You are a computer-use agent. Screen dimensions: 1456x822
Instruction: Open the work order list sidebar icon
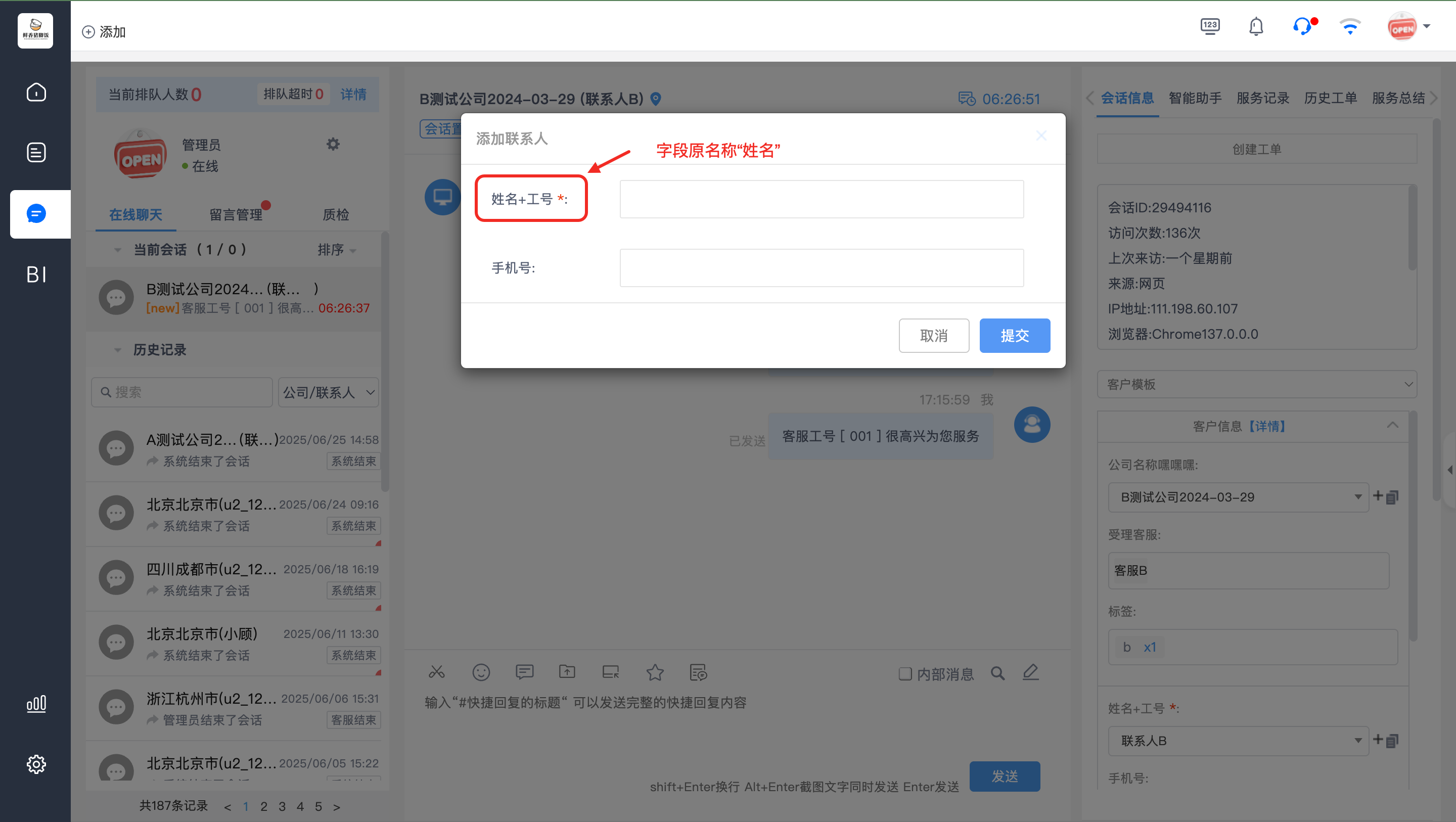[x=36, y=153]
